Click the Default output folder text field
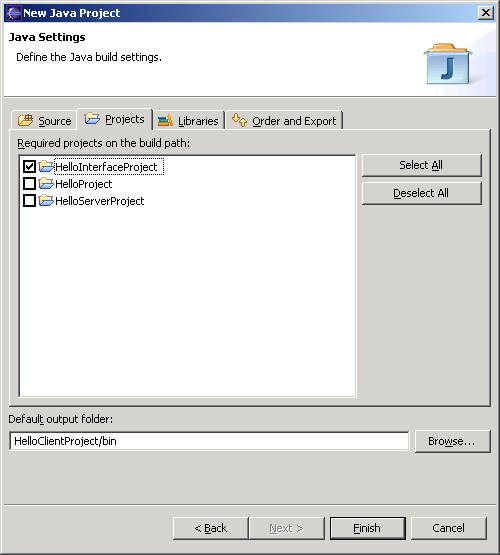Viewport: 500px width, 555px height. [x=209, y=441]
